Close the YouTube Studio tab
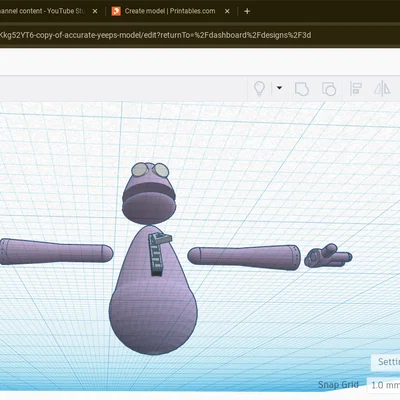Screen dimensions: 400x400 pos(95,11)
